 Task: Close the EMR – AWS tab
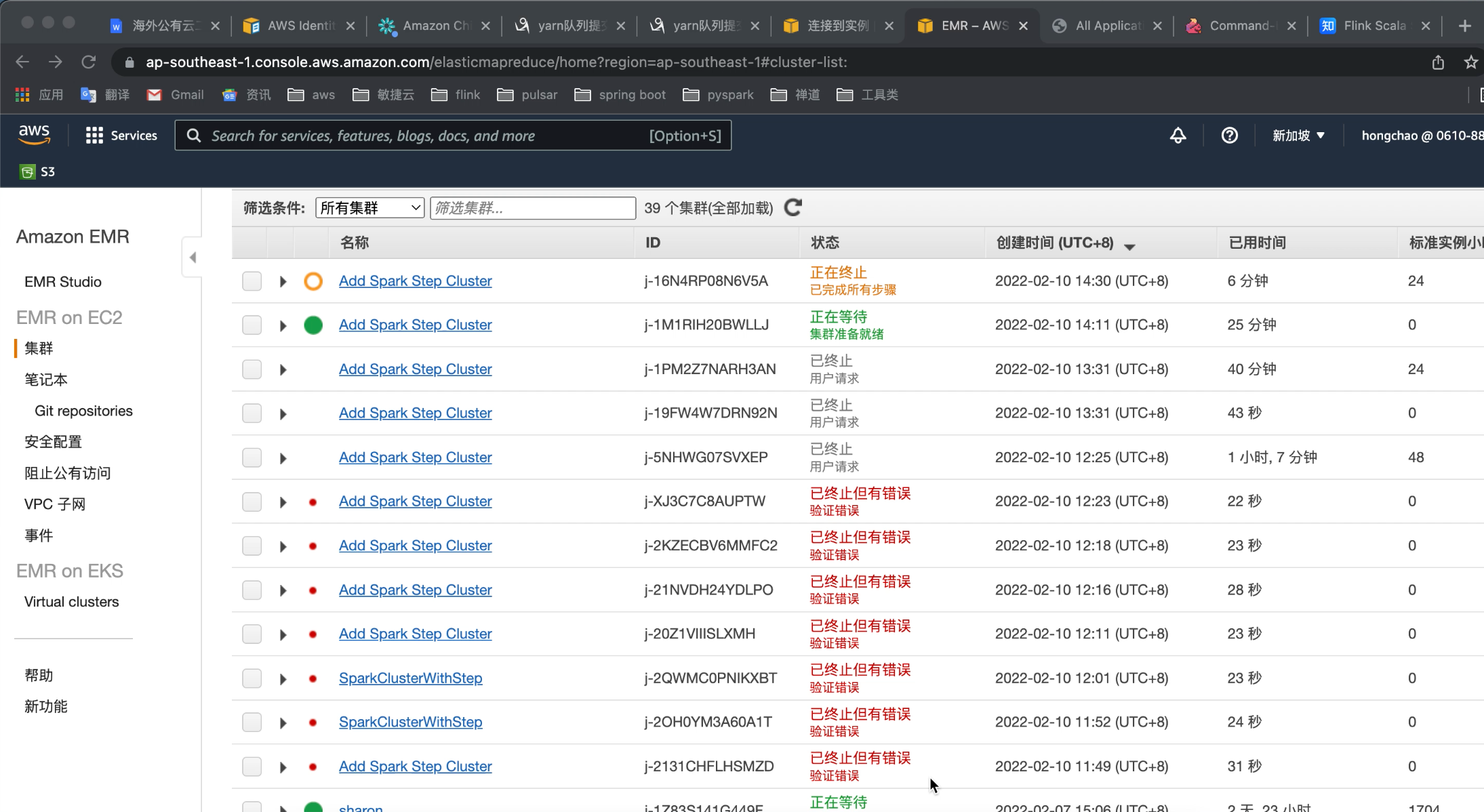tap(1023, 26)
